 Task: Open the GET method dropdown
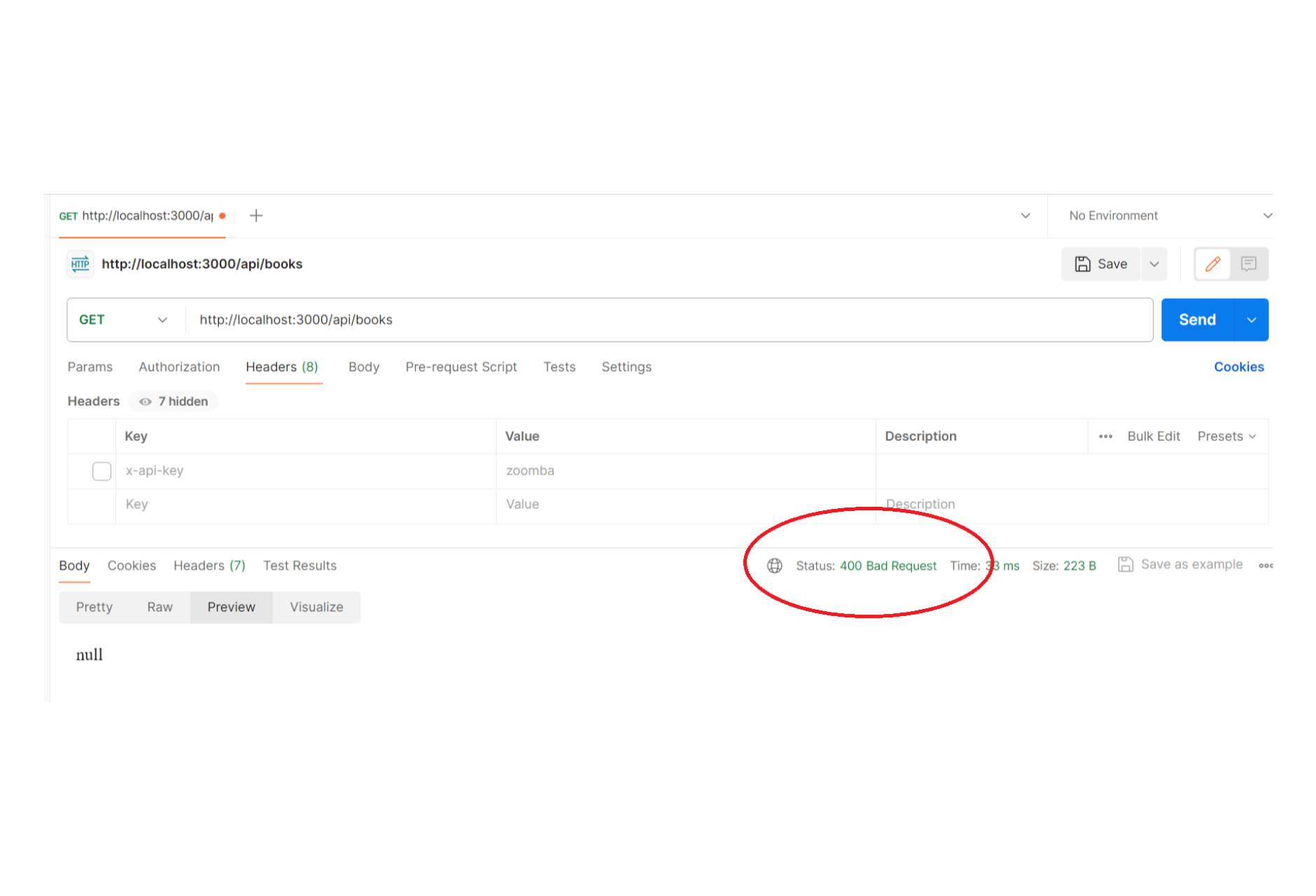pyautogui.click(x=125, y=320)
